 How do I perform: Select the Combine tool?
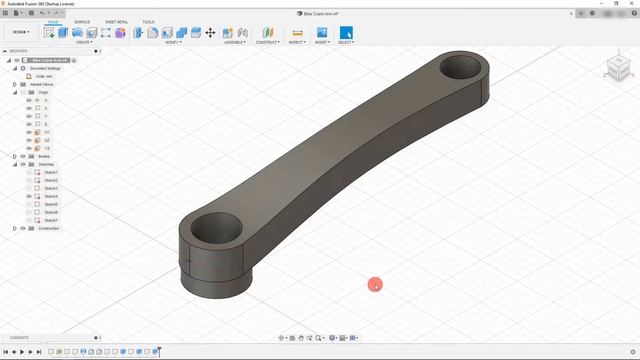pyautogui.click(x=182, y=33)
